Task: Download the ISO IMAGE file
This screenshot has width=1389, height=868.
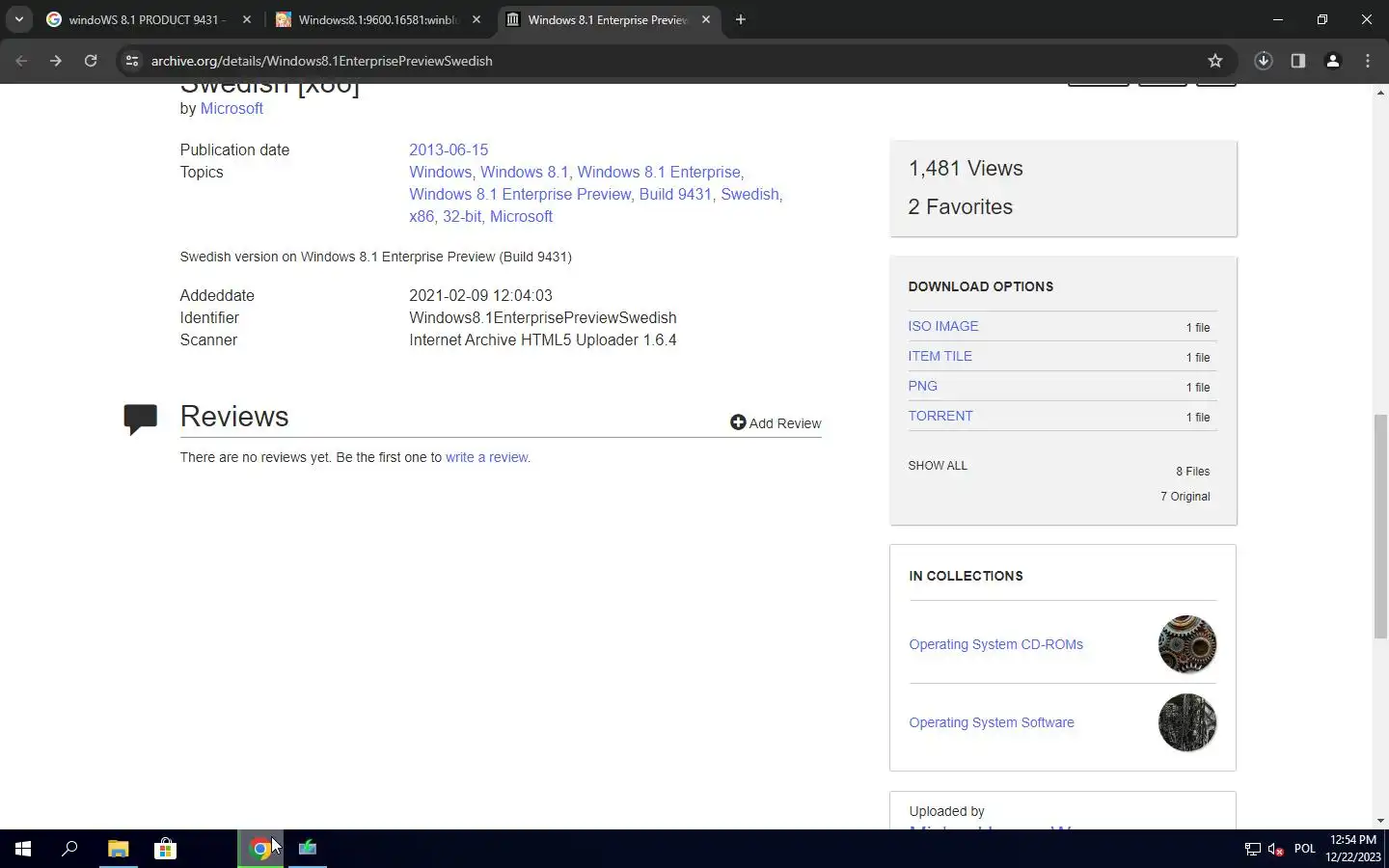Action: (943, 326)
